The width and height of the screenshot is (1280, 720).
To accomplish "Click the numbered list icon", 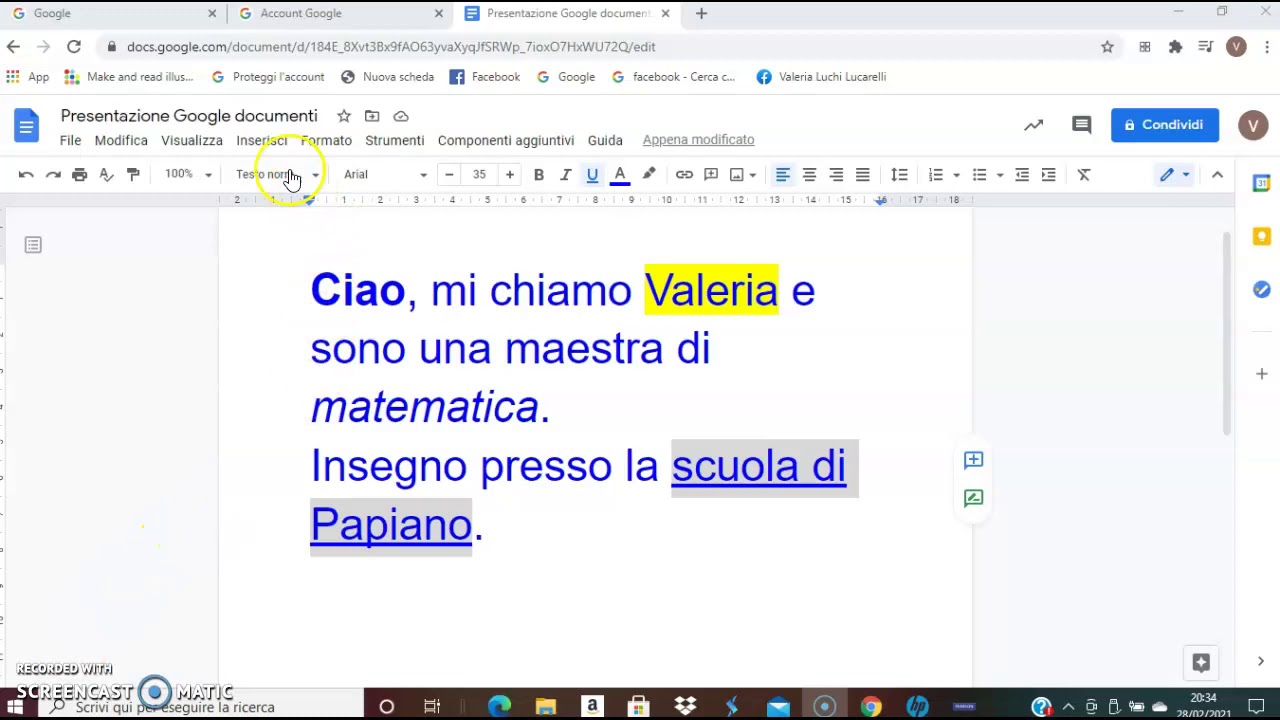I will coord(936,175).
